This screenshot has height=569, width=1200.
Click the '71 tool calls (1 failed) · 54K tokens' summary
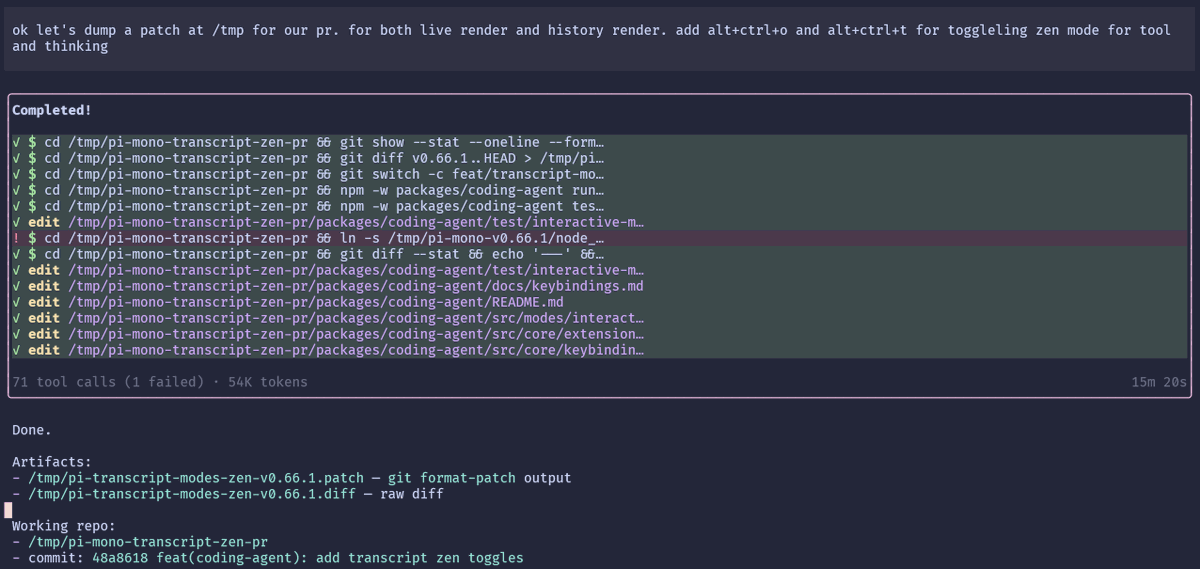pyautogui.click(x=160, y=382)
